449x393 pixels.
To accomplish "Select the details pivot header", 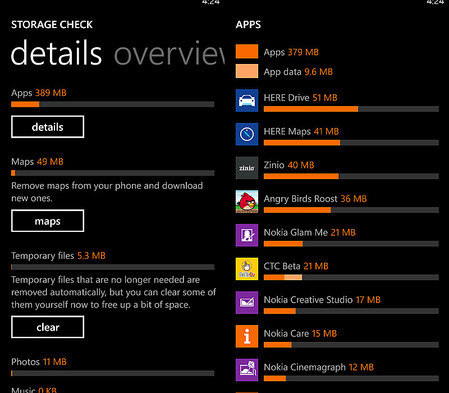I will (56, 53).
